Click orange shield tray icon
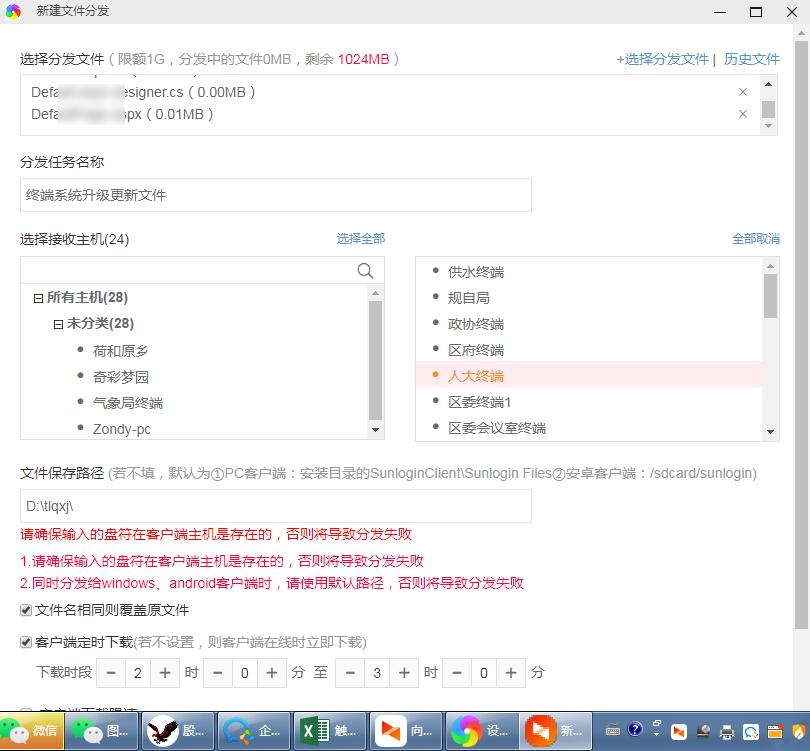Viewport: 810px width, 751px height. click(x=799, y=731)
